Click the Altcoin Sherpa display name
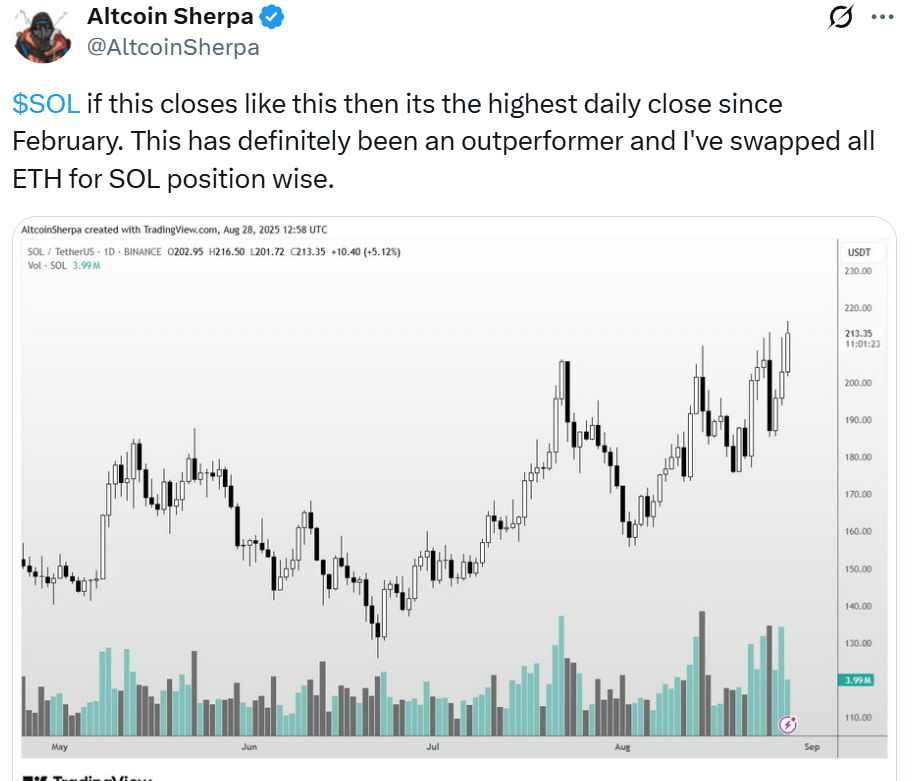Image resolution: width=916 pixels, height=781 pixels. [170, 16]
